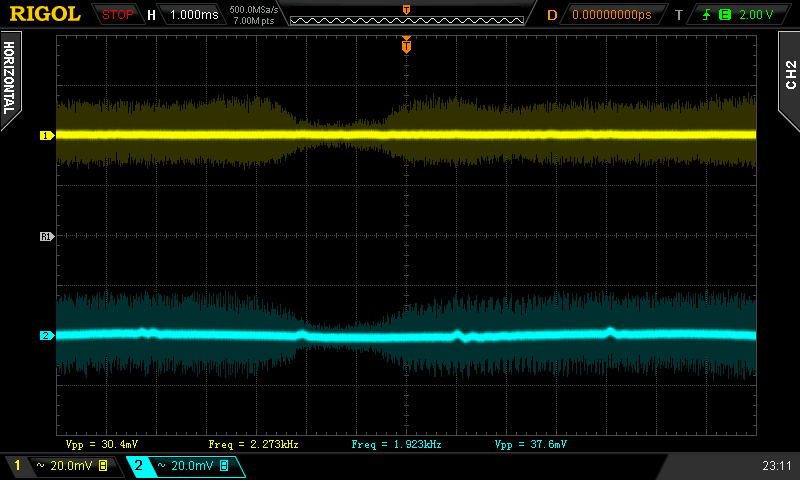Click the channel 2 20.0mV scale value
Viewport: 800px width, 480px height.
point(192,466)
